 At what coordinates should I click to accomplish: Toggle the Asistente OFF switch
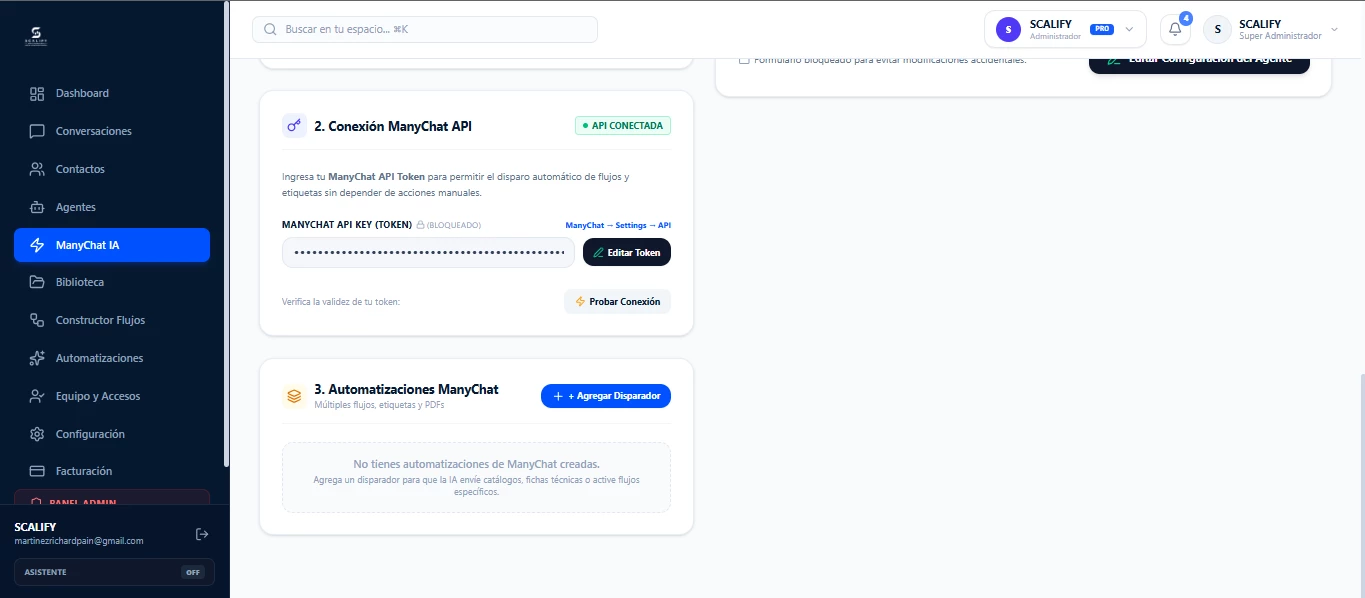[193, 572]
